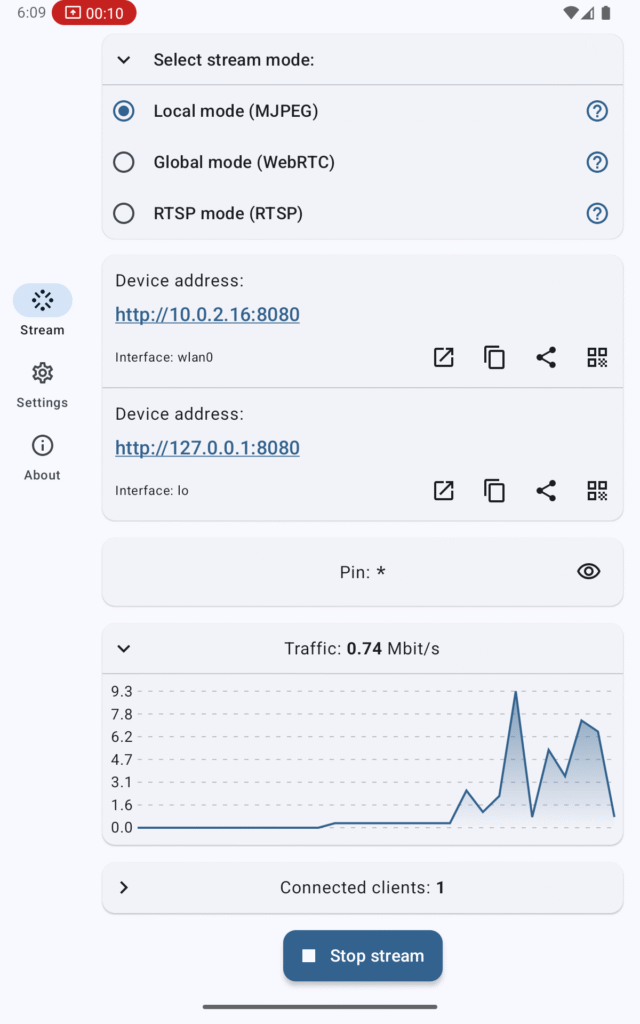Open help for RTSP mode
Viewport: 640px width, 1024px height.
pos(597,213)
